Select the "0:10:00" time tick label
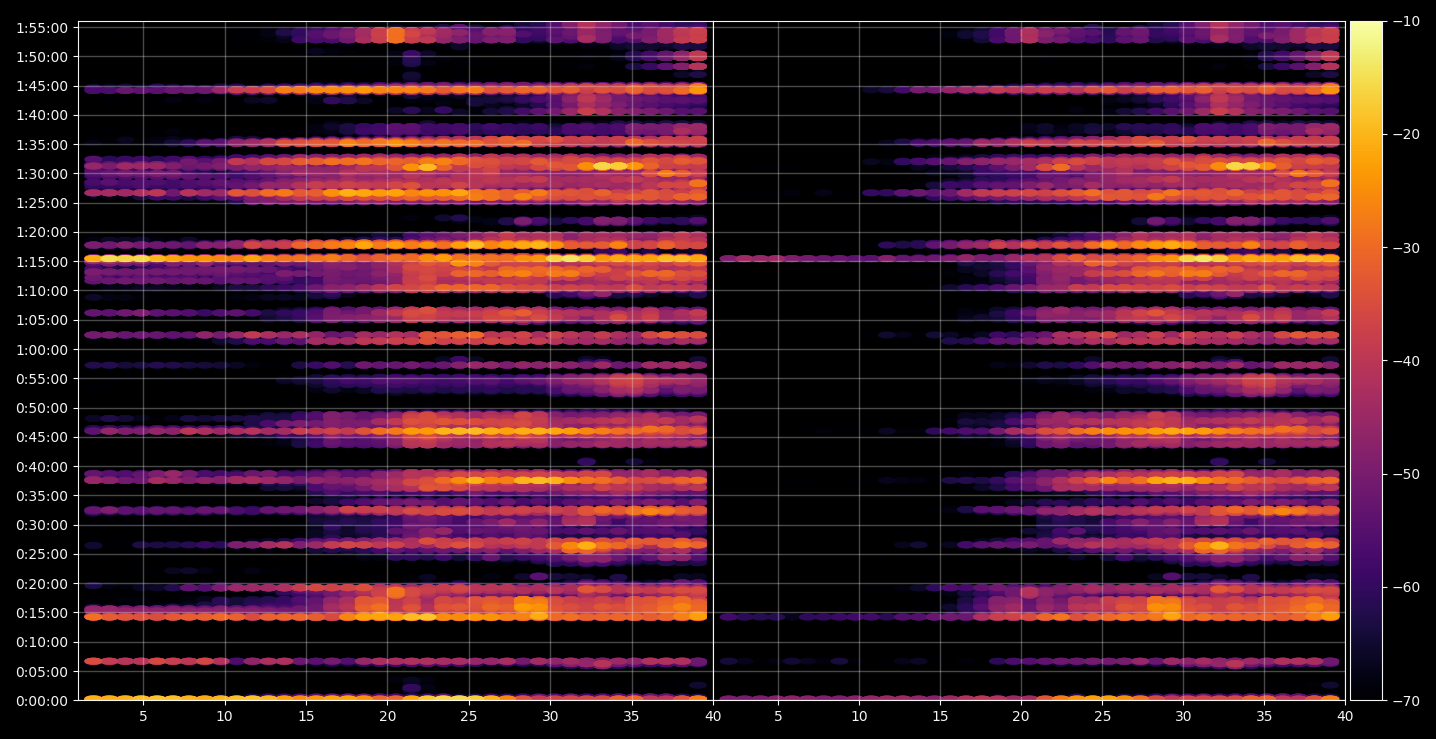The height and width of the screenshot is (739, 1436). [43, 642]
